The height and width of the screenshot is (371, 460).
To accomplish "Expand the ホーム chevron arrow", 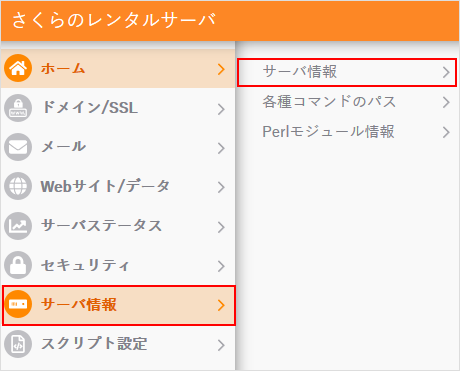I will [x=221, y=69].
